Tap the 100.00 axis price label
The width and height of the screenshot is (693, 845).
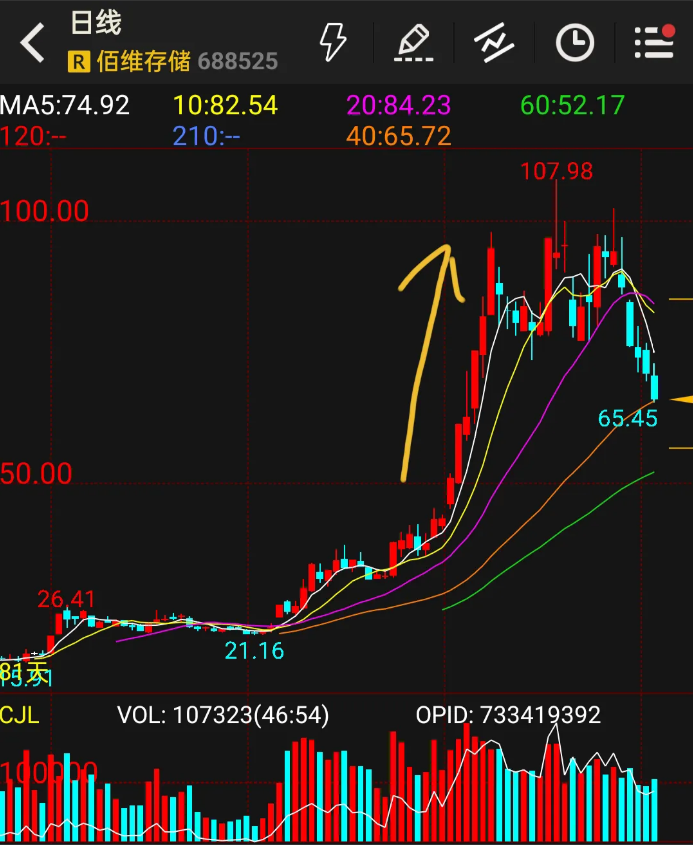[44, 211]
